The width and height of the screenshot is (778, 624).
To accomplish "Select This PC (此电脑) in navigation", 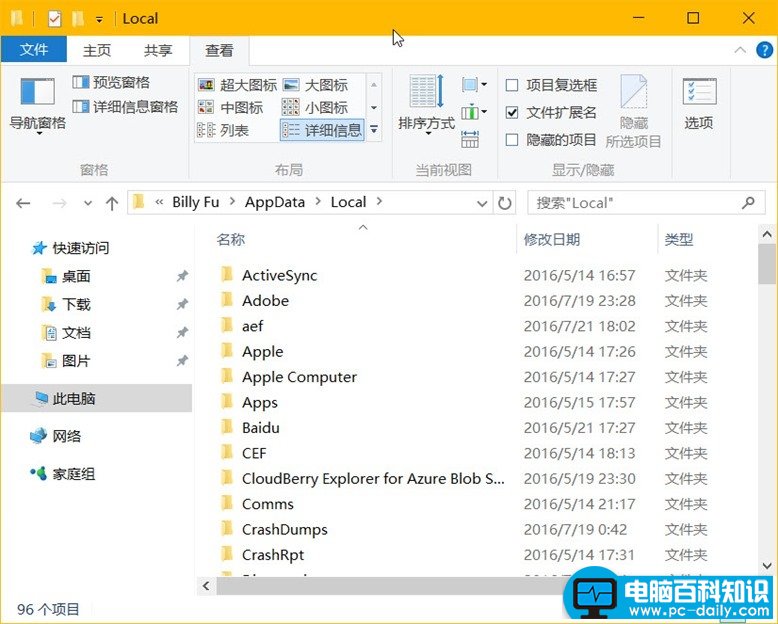I will tap(96, 398).
